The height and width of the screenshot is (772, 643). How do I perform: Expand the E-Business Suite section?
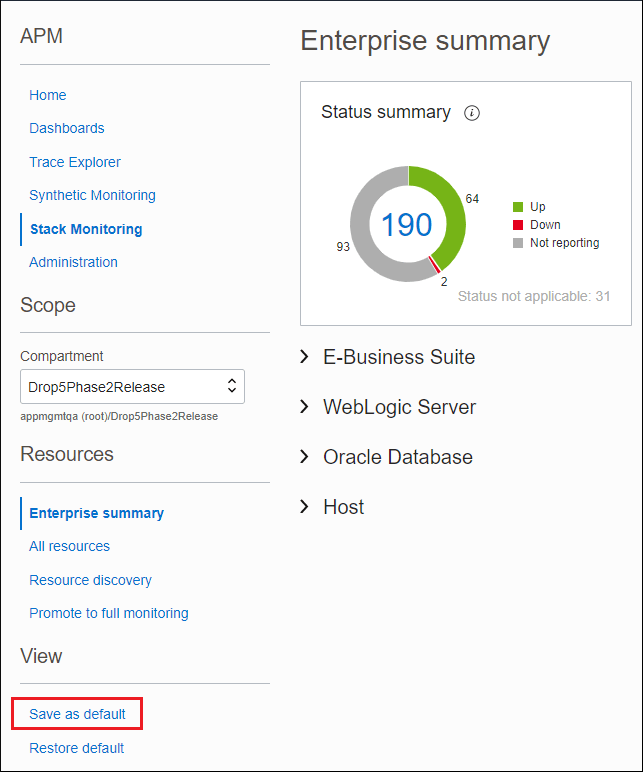point(305,357)
